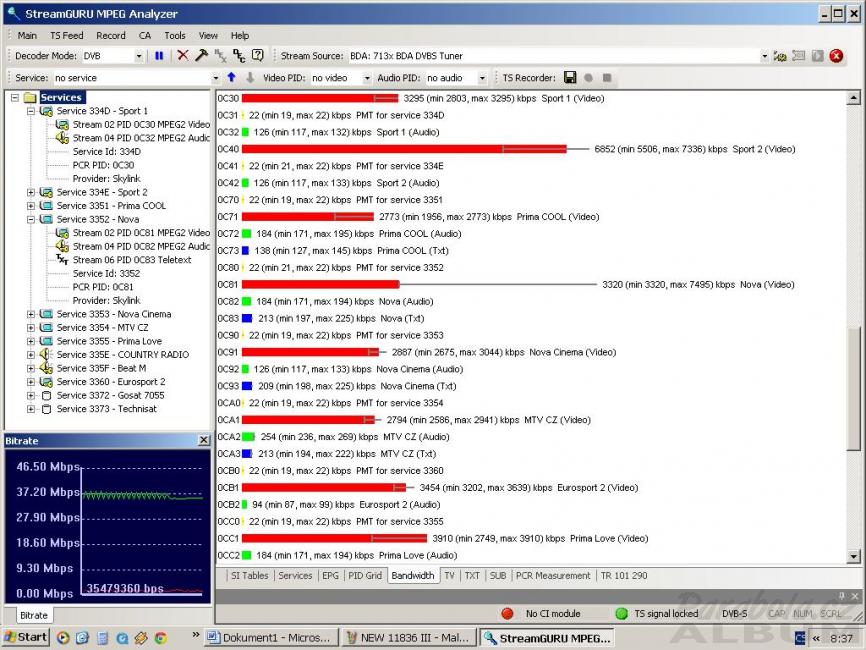Open the Main menu

27,35
